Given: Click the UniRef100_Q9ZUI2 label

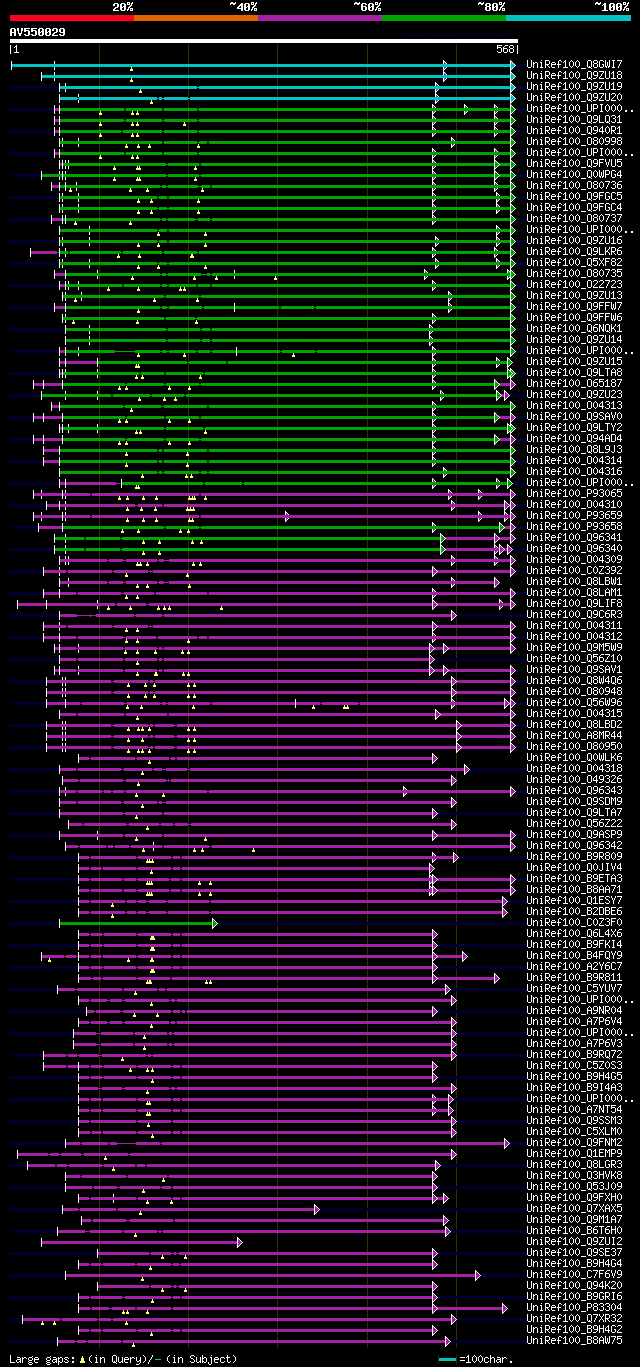Looking at the screenshot, I should pos(574,1241).
